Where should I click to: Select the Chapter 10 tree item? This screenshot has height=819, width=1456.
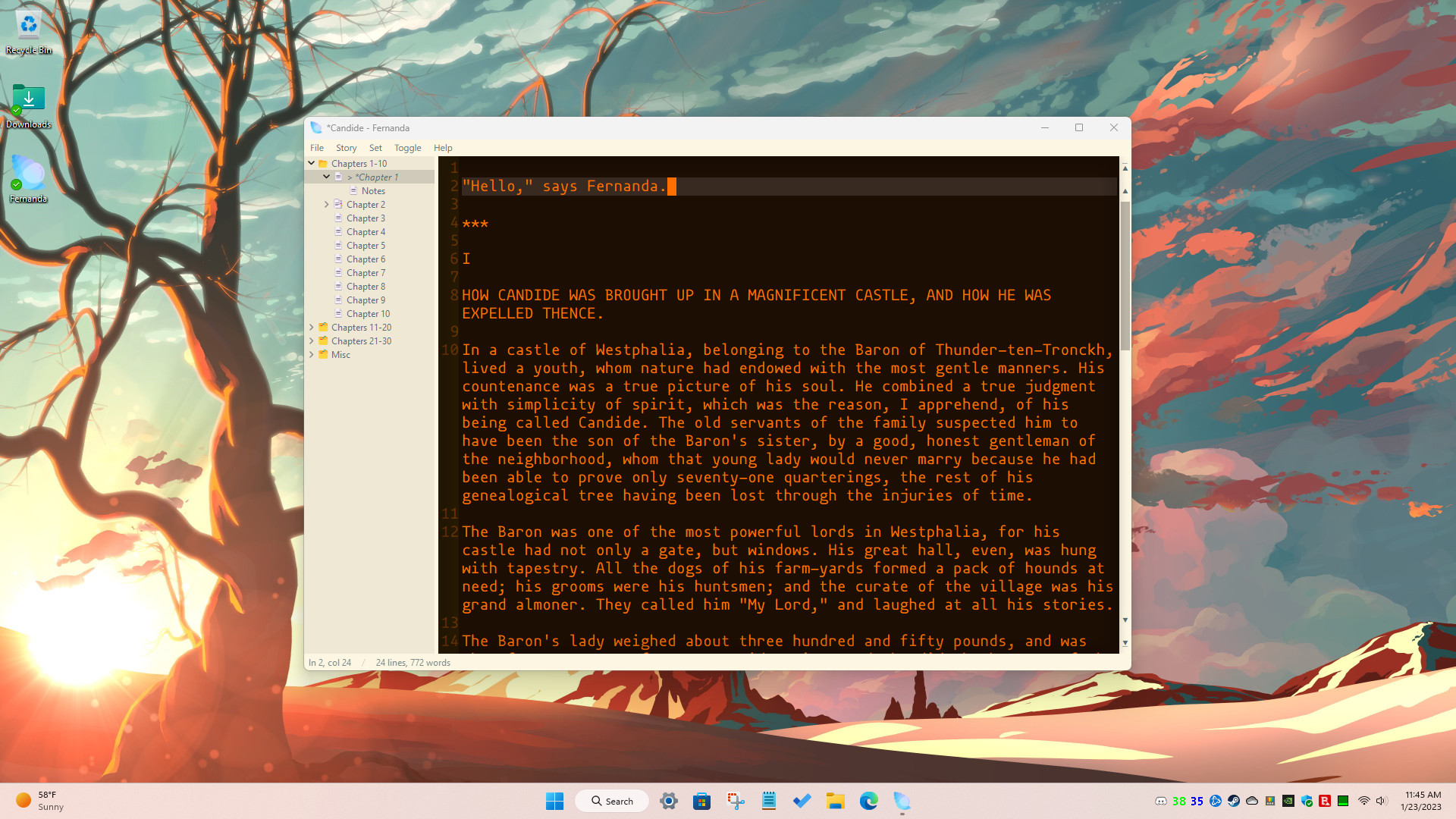point(368,314)
